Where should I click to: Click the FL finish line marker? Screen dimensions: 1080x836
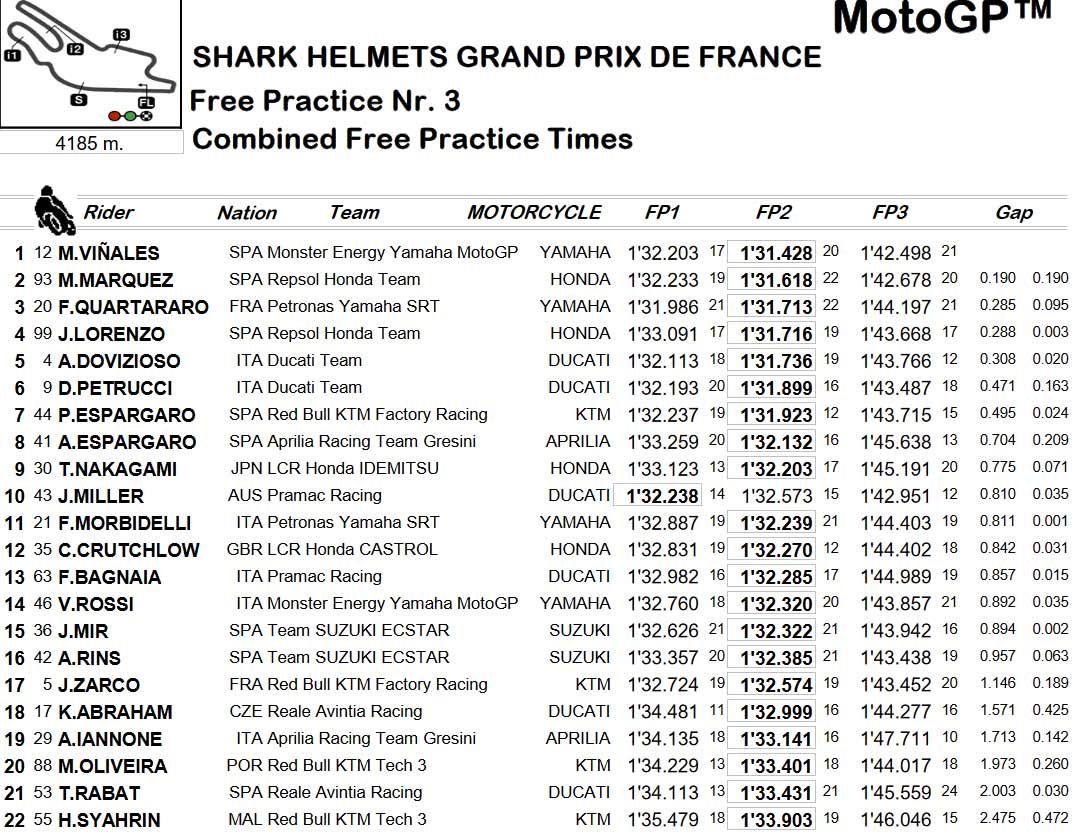(x=145, y=103)
